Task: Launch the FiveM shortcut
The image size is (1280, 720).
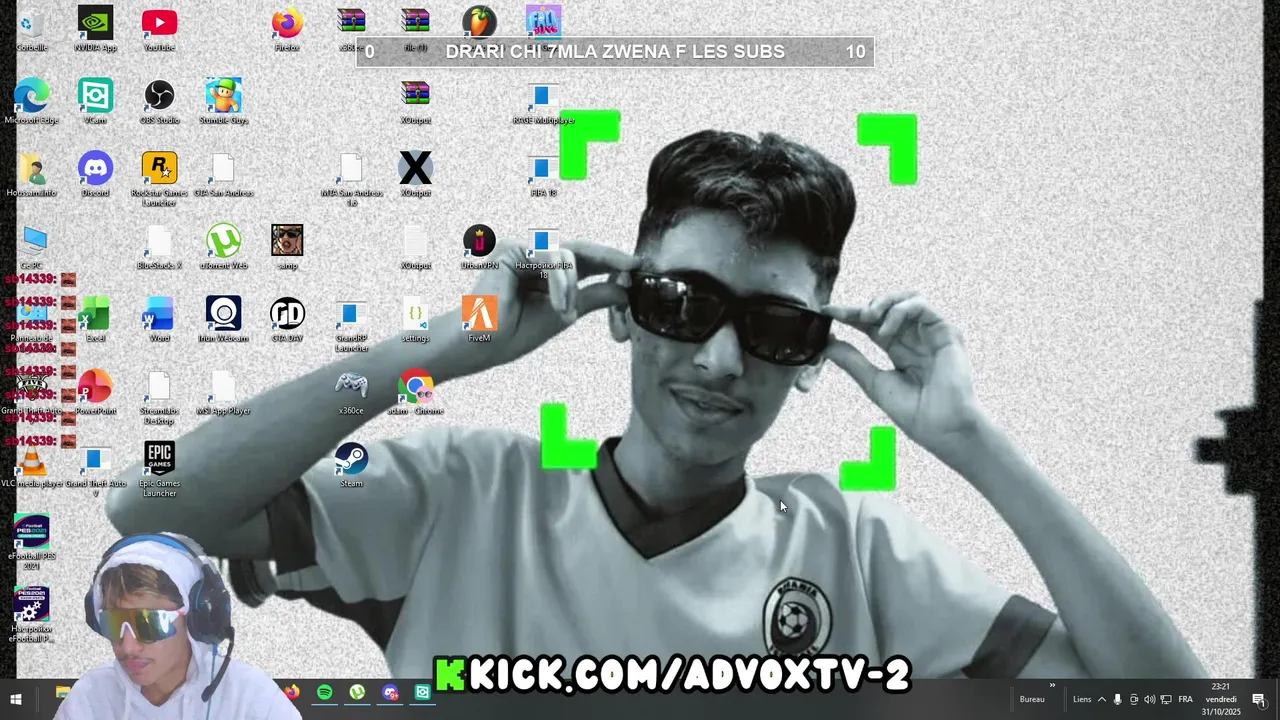Action: point(479,321)
